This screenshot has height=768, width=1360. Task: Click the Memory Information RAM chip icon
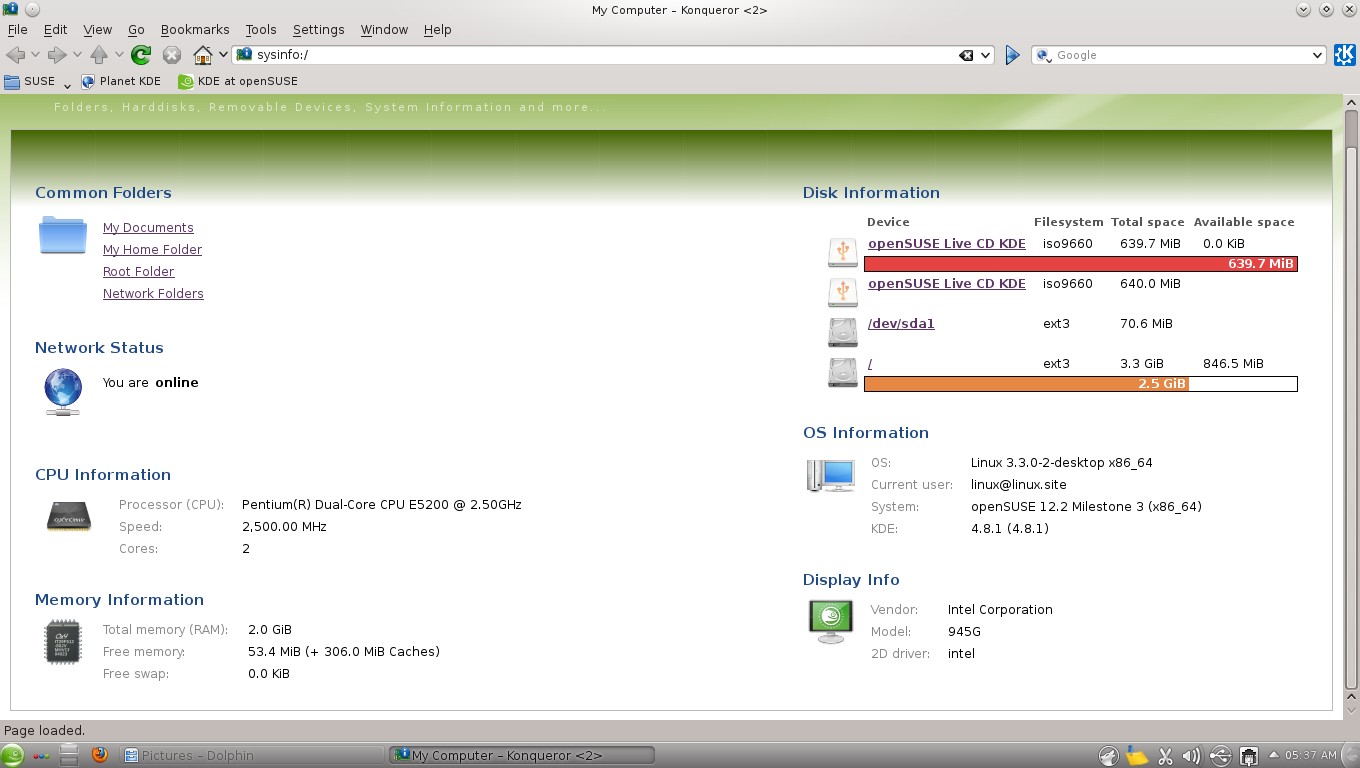coord(62,641)
